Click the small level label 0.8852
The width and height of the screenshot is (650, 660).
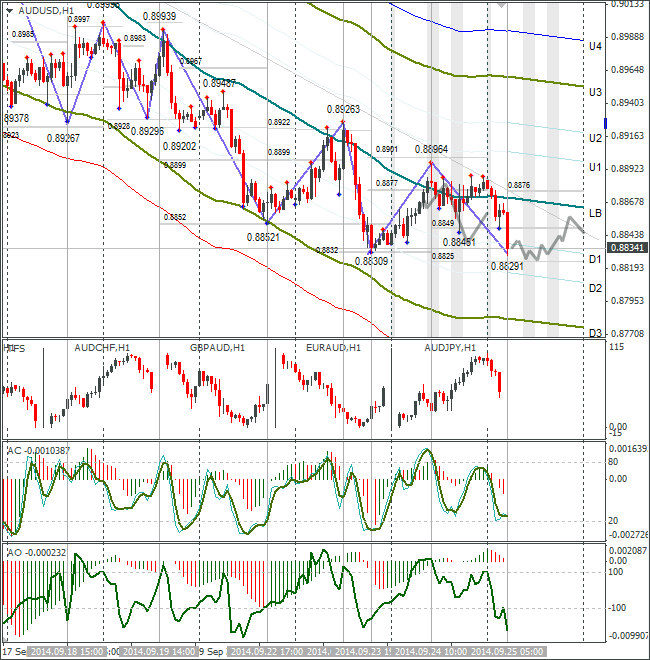point(175,217)
